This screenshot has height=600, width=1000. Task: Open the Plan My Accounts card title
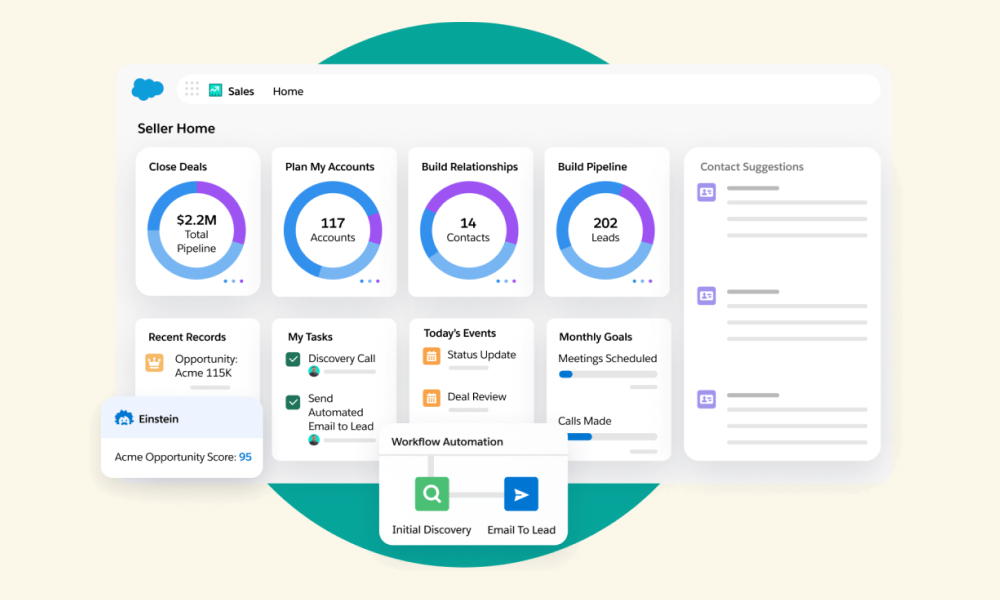tap(330, 166)
